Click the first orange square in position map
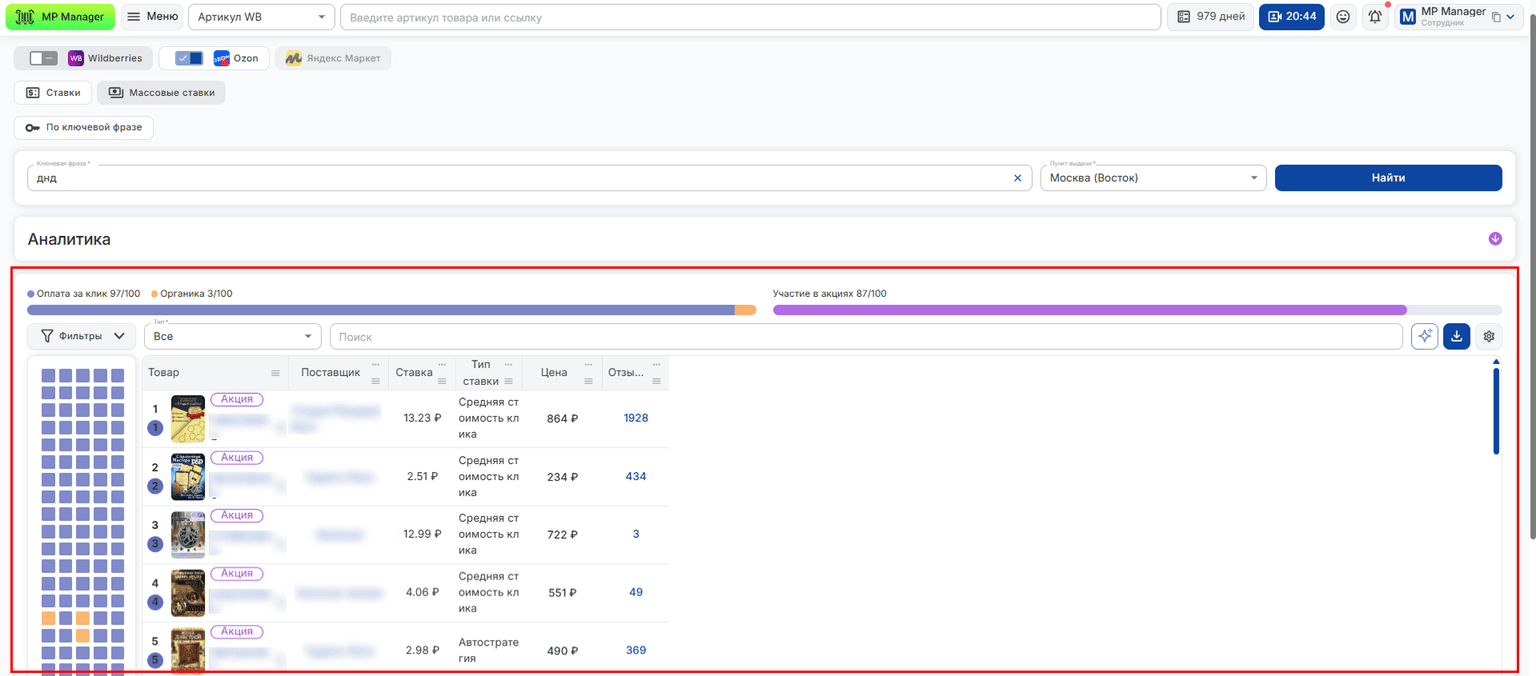 click(48, 618)
